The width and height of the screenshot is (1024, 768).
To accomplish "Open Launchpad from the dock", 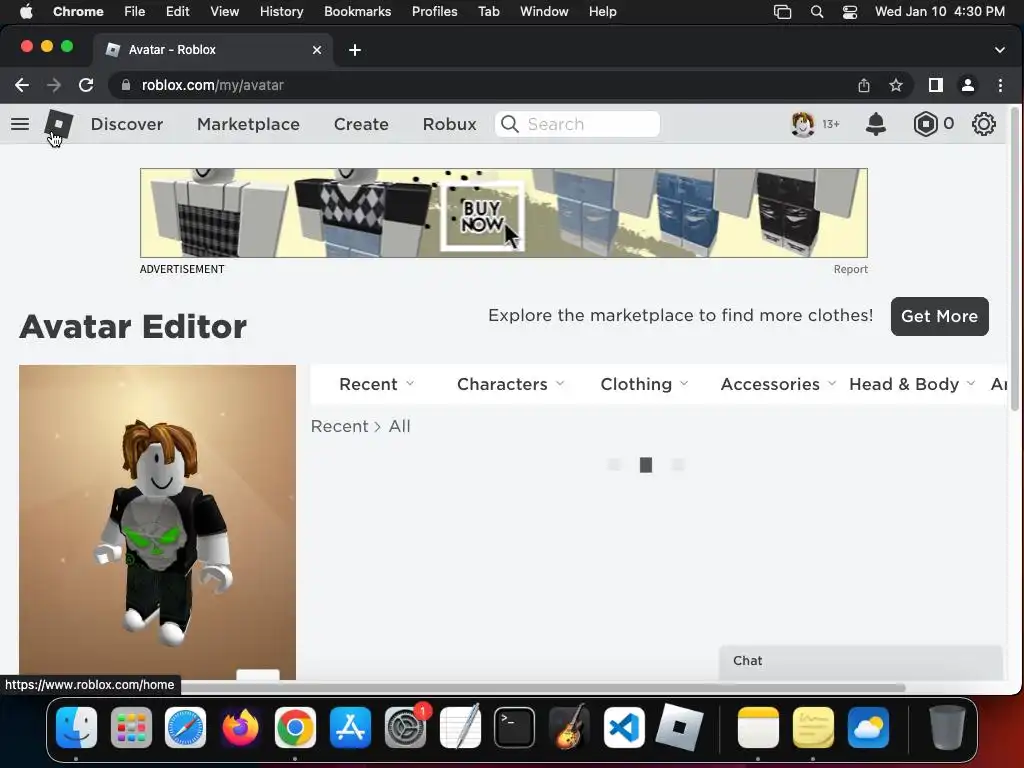I will pos(131,727).
